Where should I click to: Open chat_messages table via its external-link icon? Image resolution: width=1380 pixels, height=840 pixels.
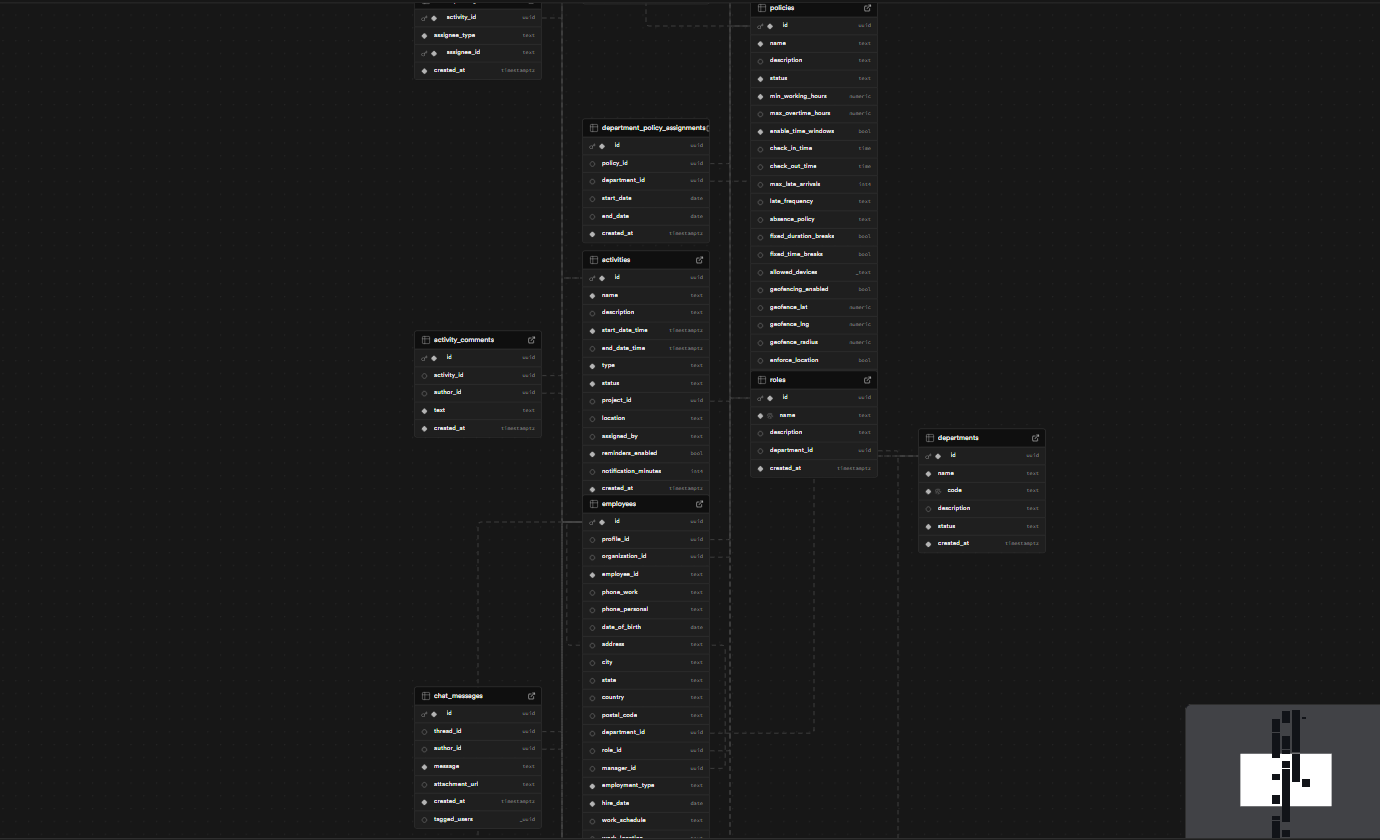tap(531, 696)
